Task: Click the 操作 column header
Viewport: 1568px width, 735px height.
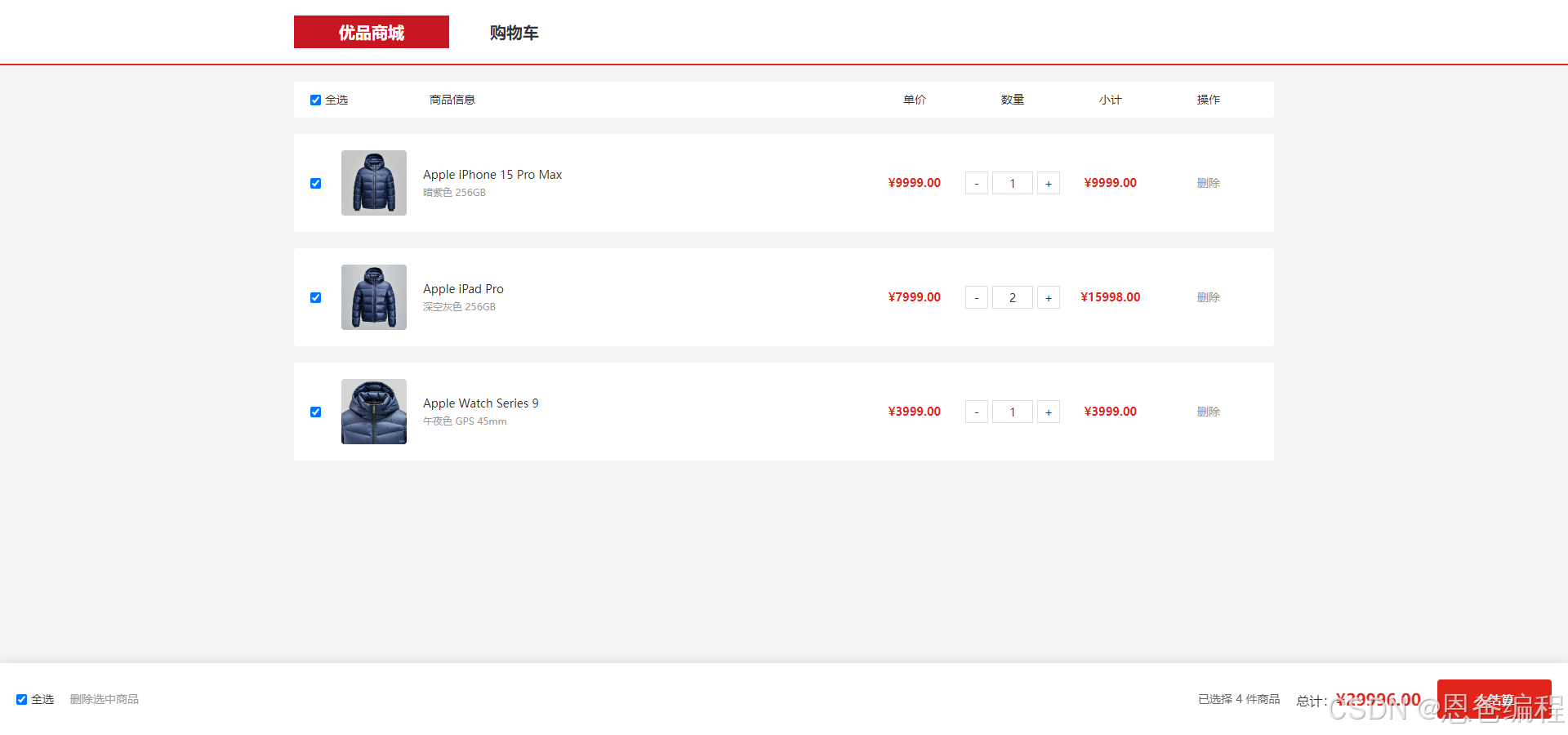Action: coord(1209,100)
